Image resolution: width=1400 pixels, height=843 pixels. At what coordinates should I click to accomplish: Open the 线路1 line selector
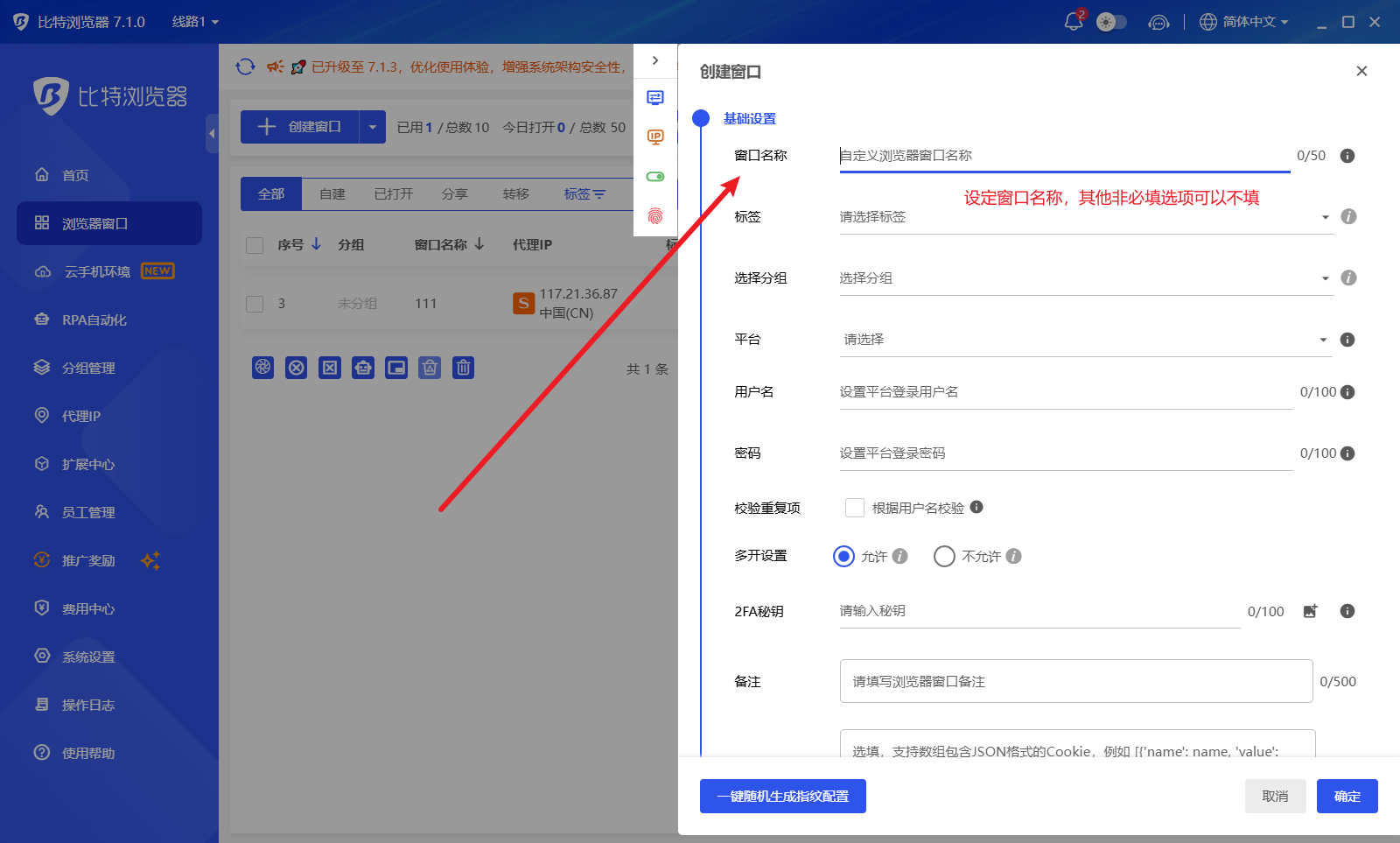195,22
